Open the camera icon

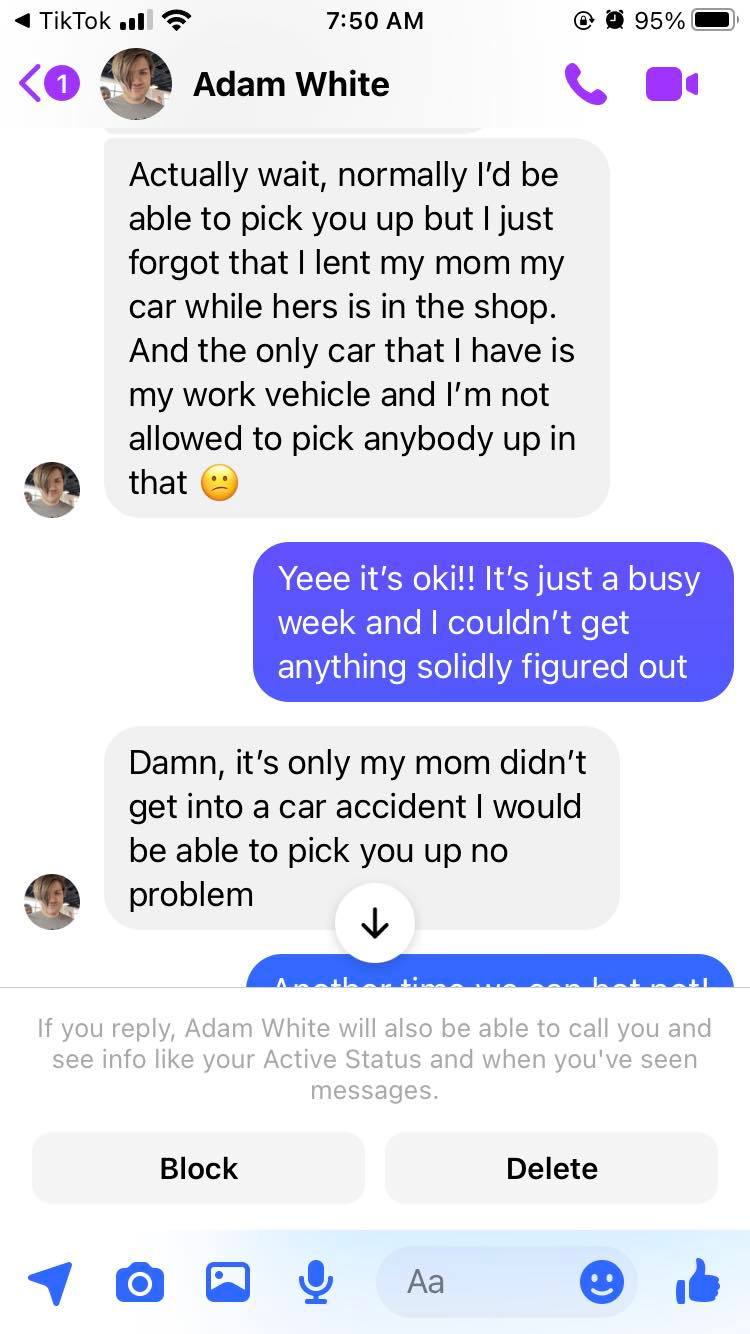point(140,1282)
